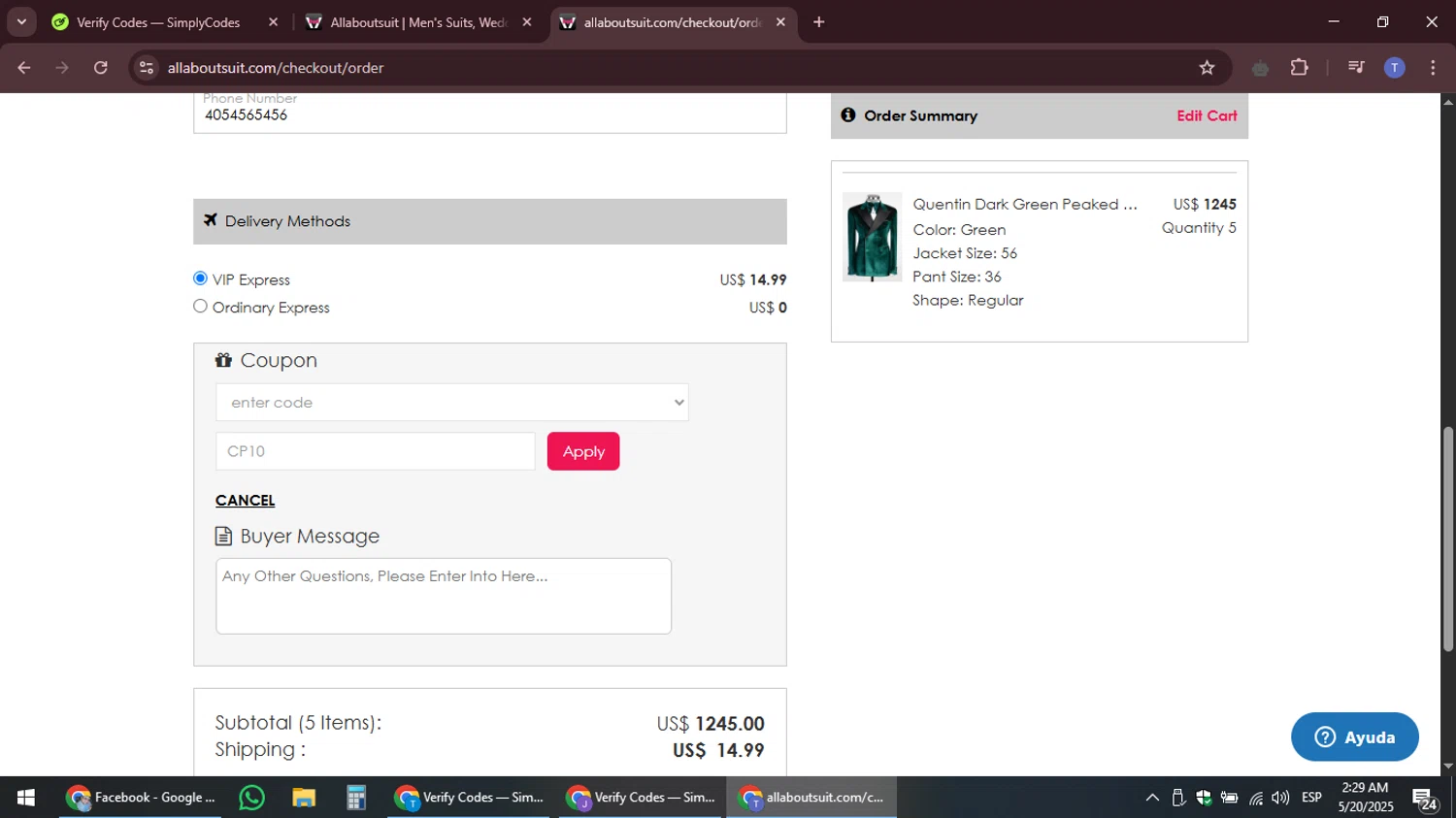
Task: Bookmark this page with star icon
Action: pos(1207,68)
